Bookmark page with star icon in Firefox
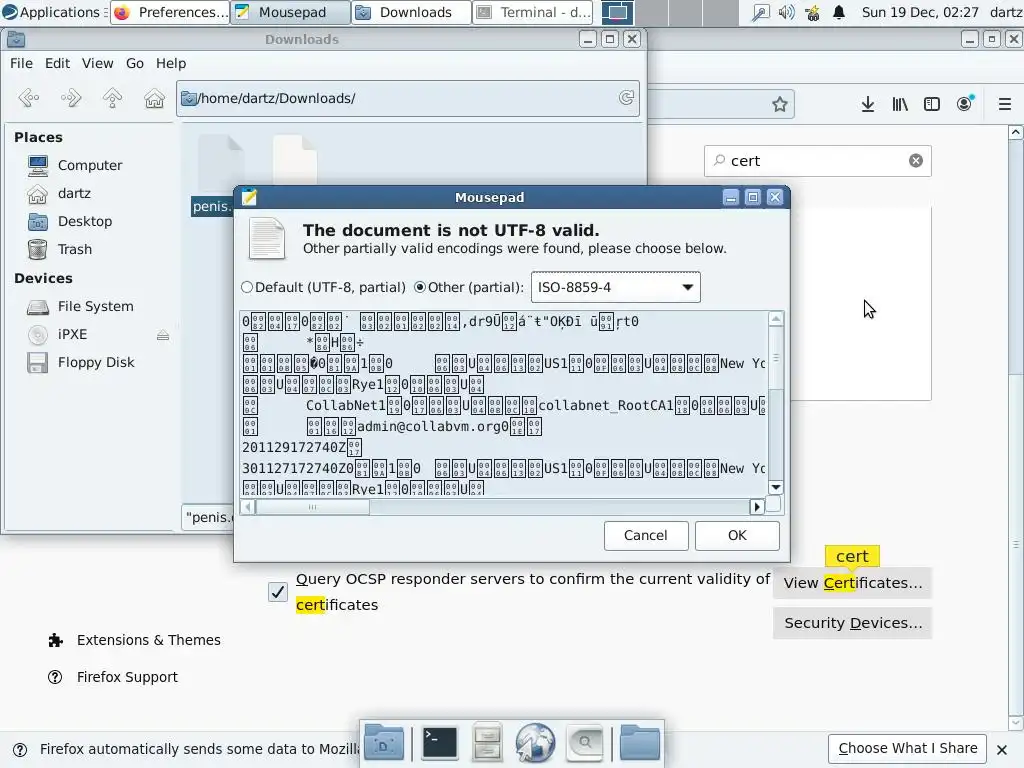The image size is (1024, 768). click(x=779, y=104)
